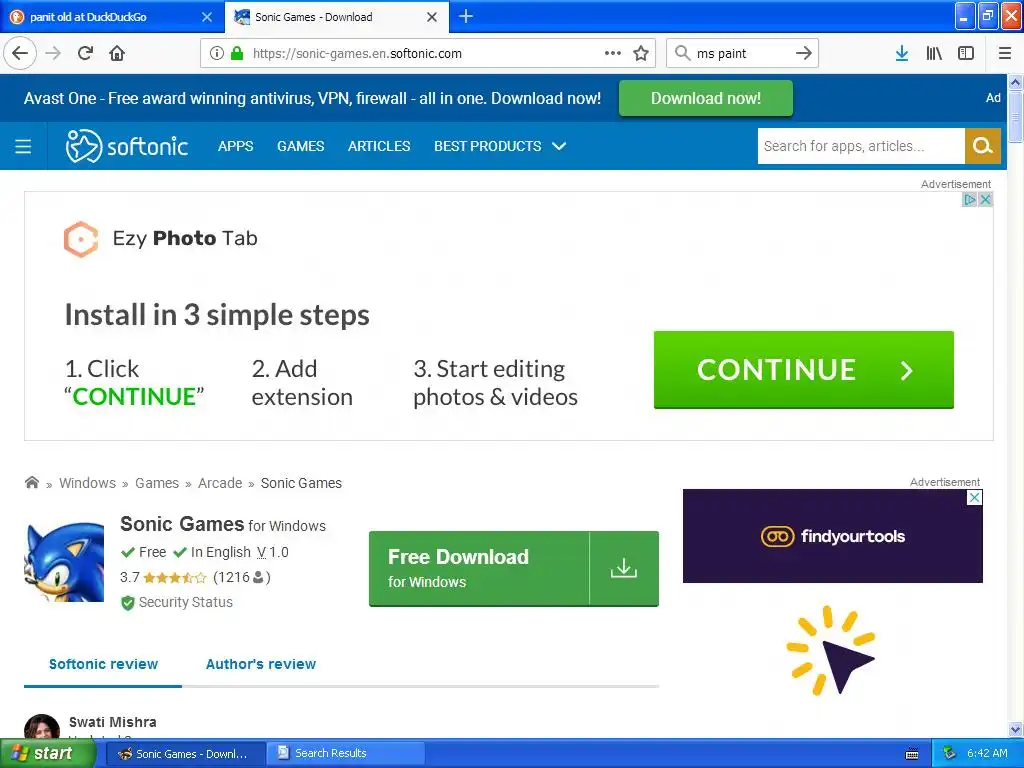Click the download arrow icon on green button

[624, 568]
